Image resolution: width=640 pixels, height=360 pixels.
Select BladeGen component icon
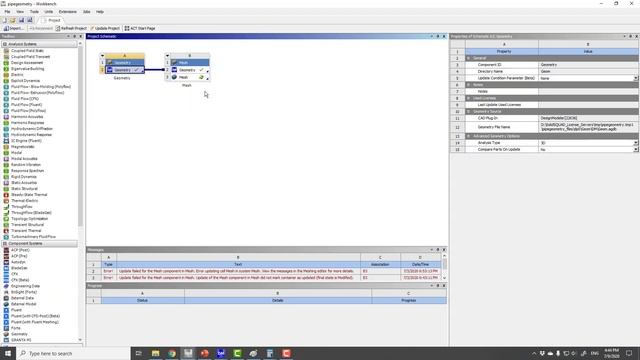(6, 268)
